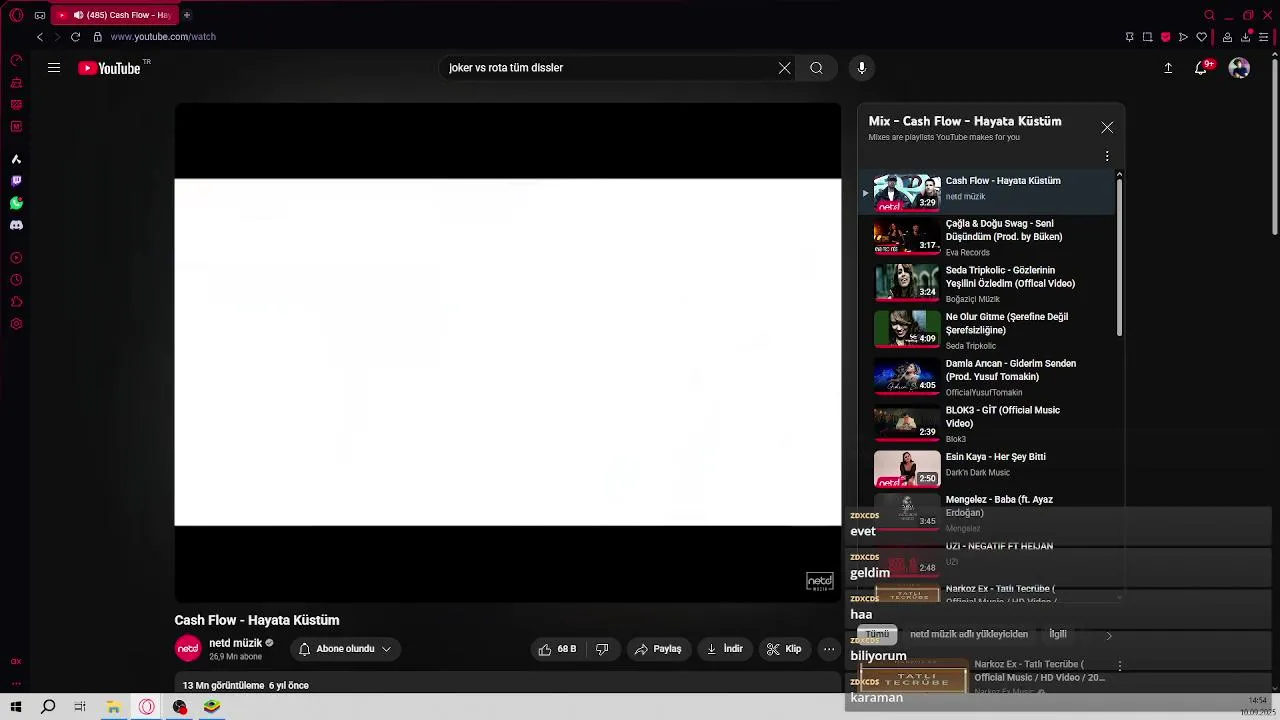Open the netd müzik channel name
This screenshot has height=720, width=1280.
235,643
